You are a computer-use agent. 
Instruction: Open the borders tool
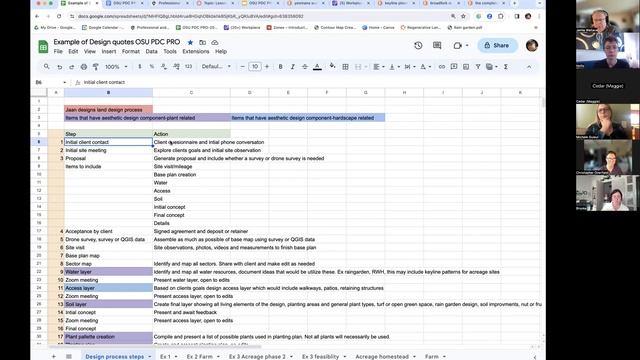click(345, 67)
